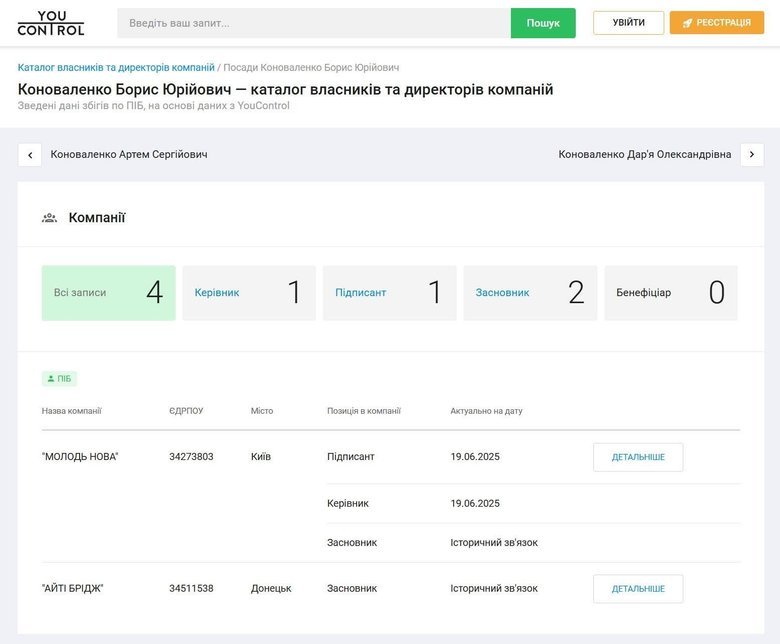Click the Реєстрація registration button

click(717, 22)
